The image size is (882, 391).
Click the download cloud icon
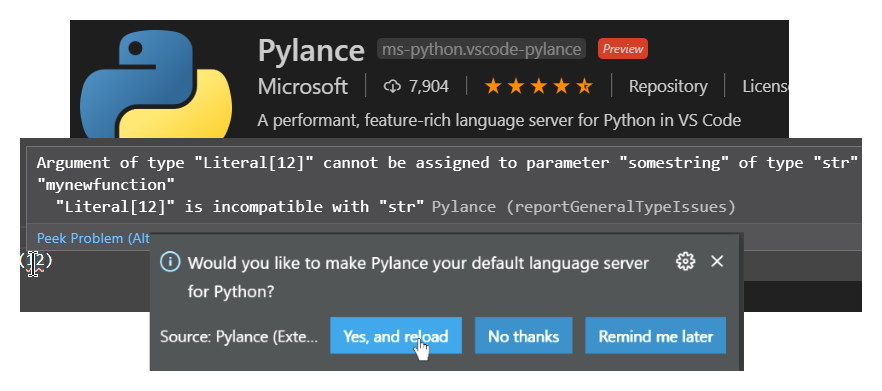click(x=392, y=86)
